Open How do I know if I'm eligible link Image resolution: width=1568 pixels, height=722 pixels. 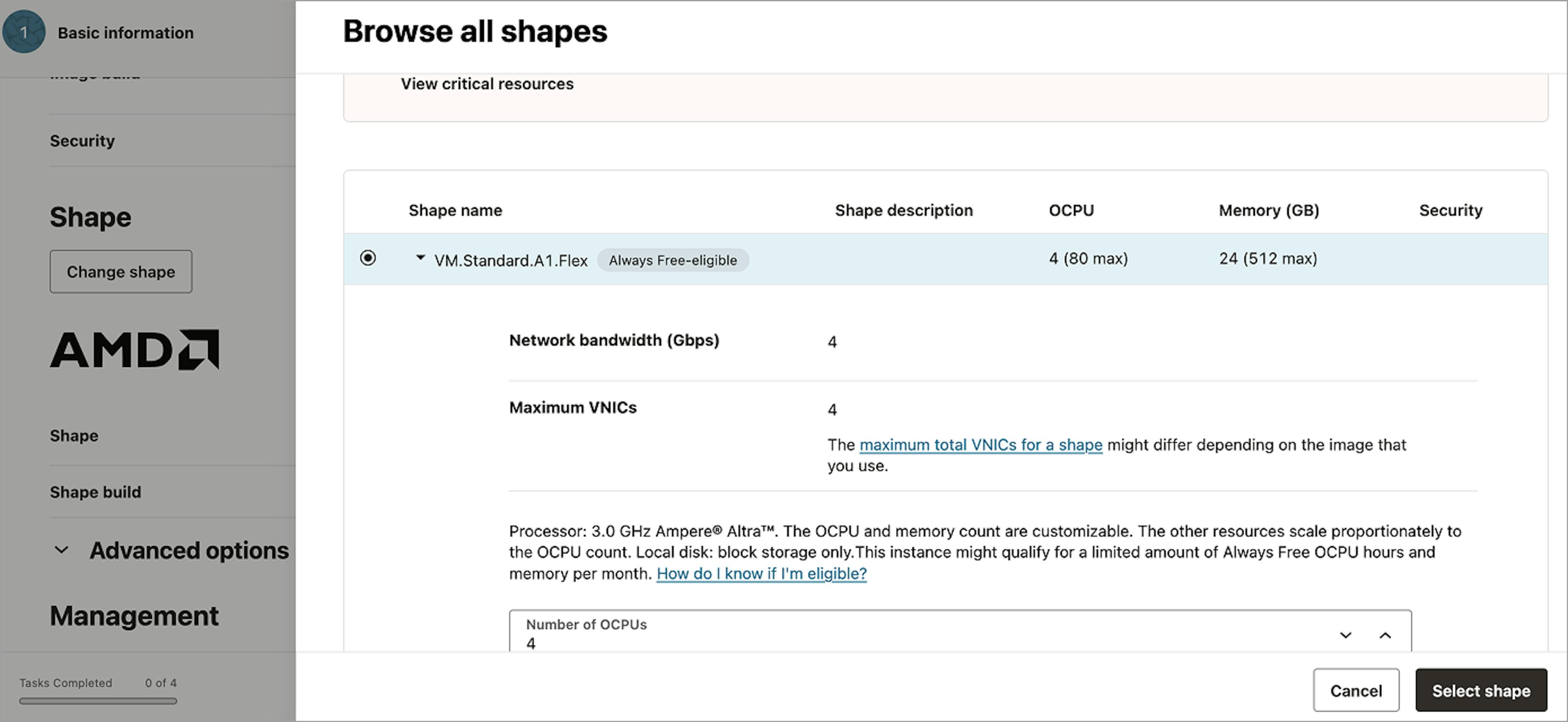click(761, 573)
